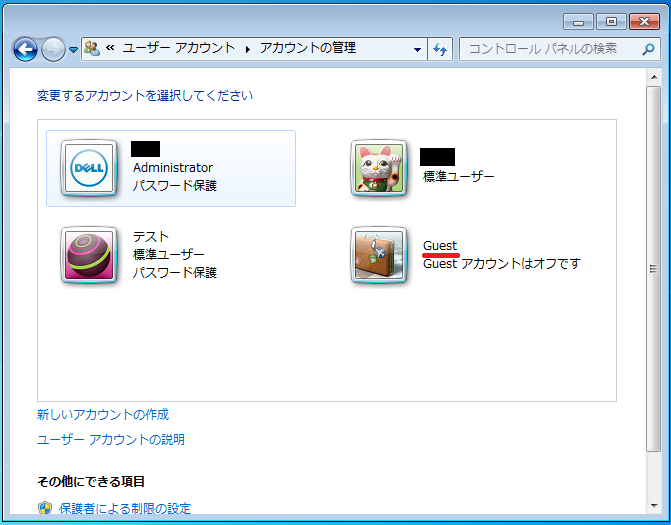Click the user accounts icon in address bar
The width and height of the screenshot is (671, 525).
92,48
